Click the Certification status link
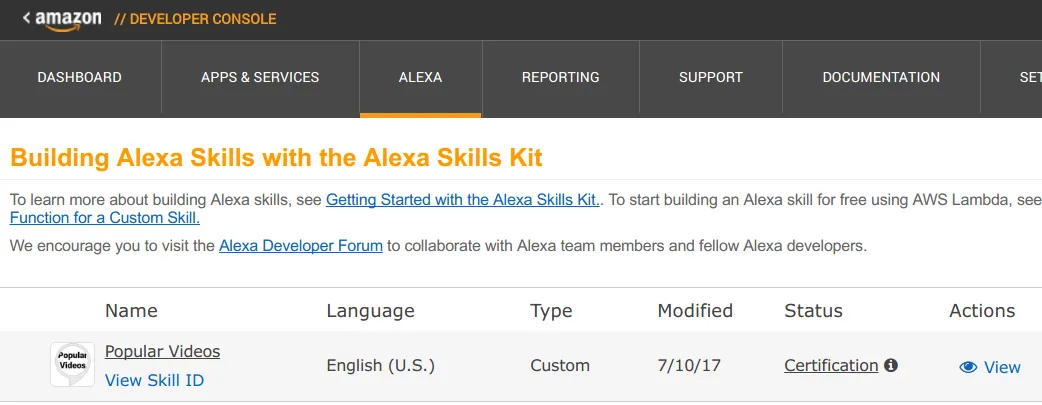This screenshot has height=405, width=1042. pyautogui.click(x=831, y=365)
